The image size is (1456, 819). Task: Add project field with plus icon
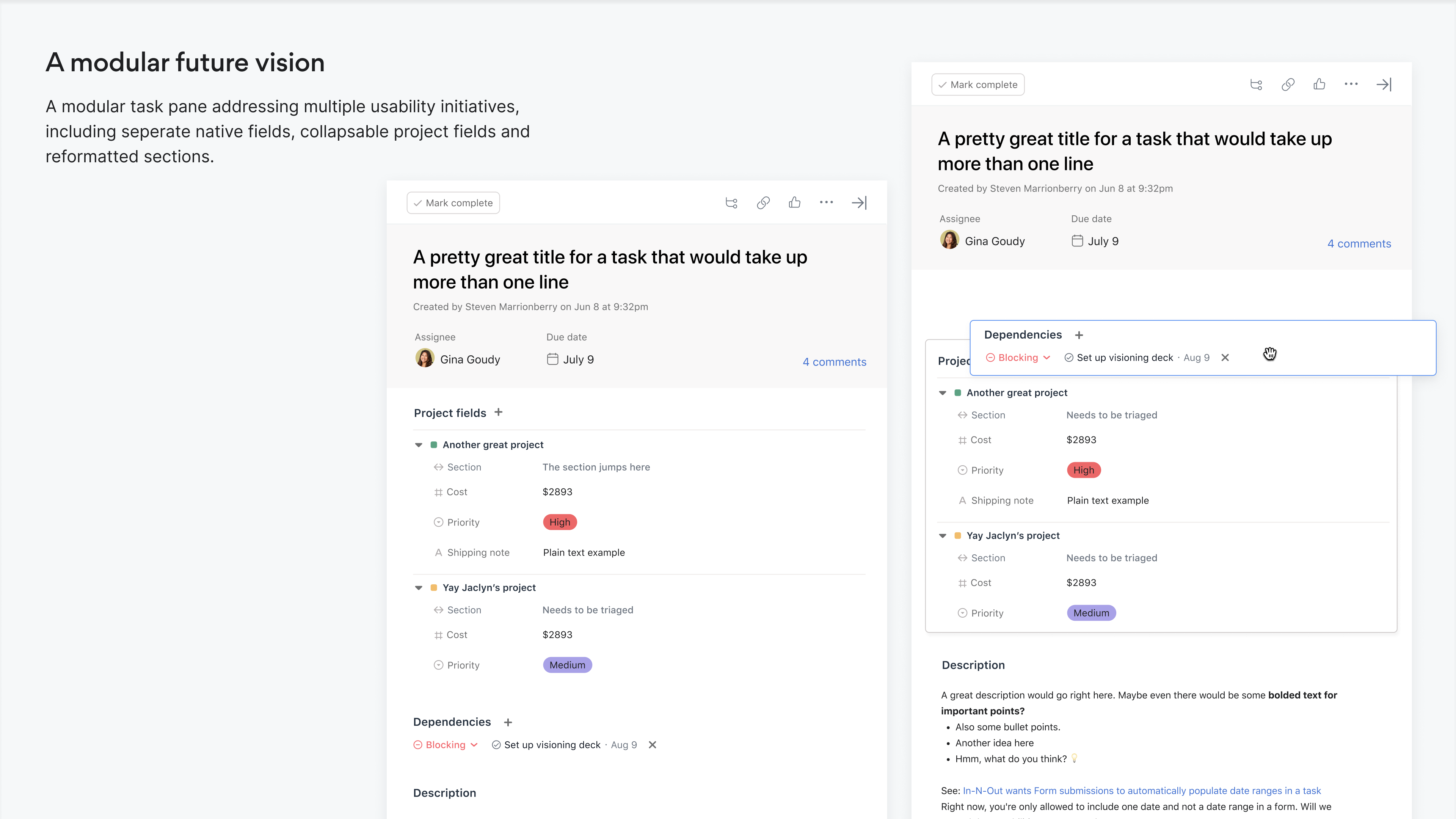[499, 413]
